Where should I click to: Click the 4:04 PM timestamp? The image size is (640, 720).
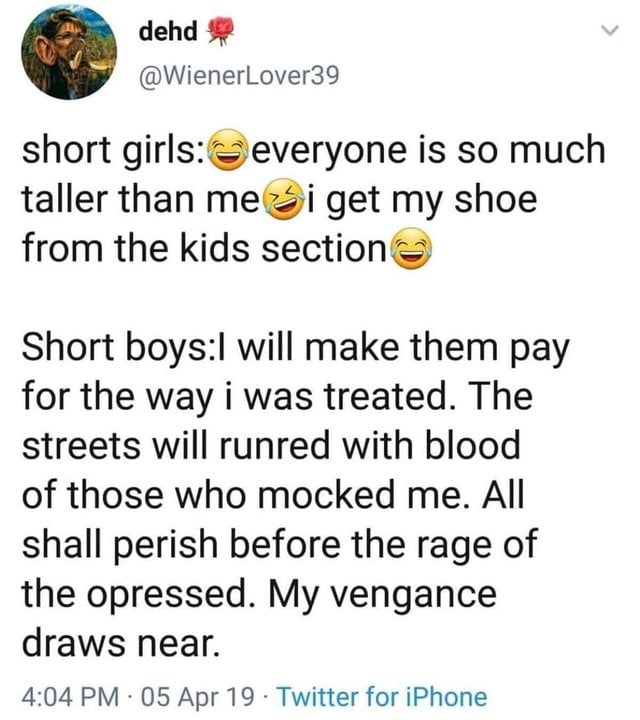coord(61,695)
